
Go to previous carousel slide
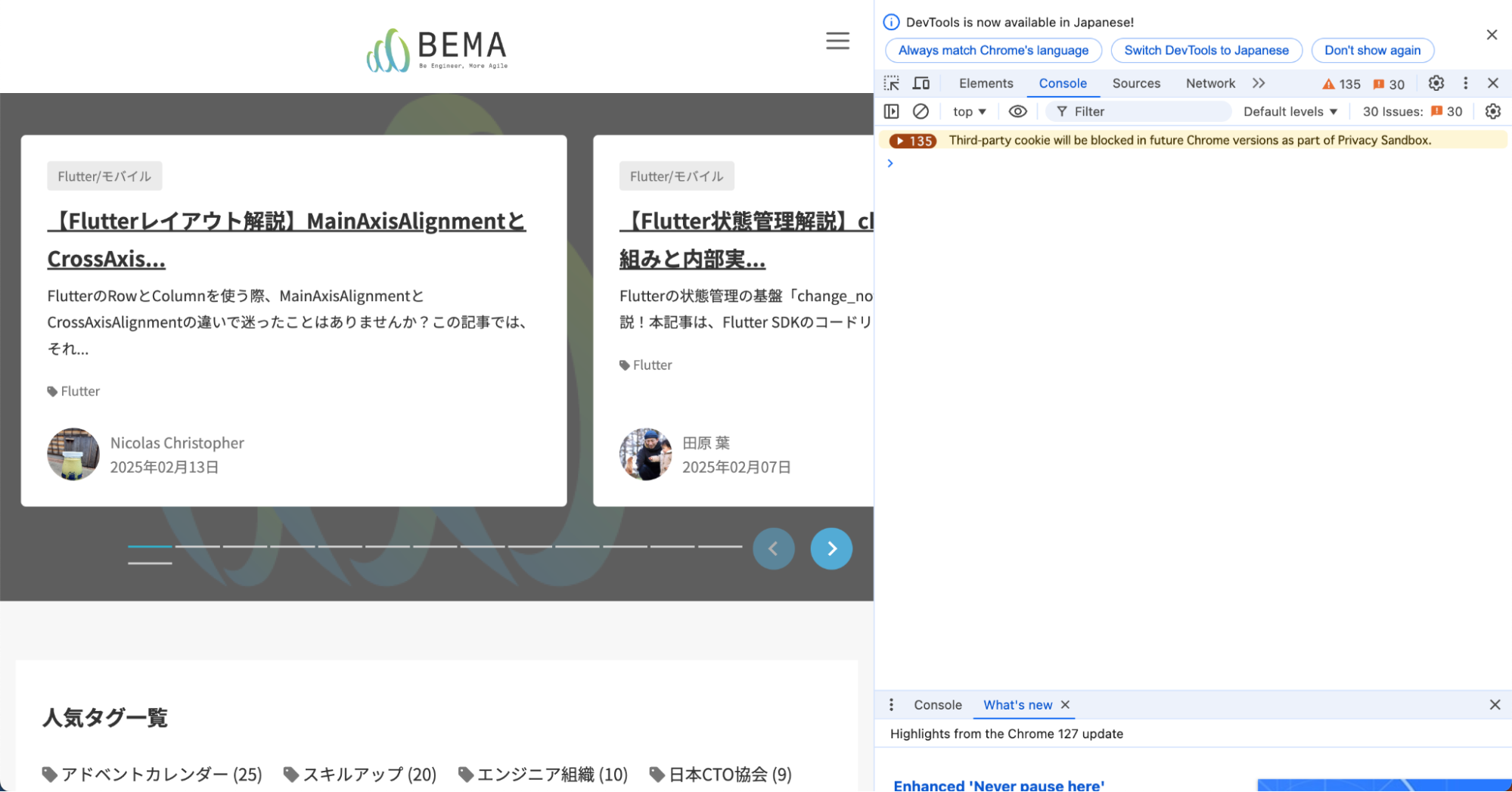point(773,548)
